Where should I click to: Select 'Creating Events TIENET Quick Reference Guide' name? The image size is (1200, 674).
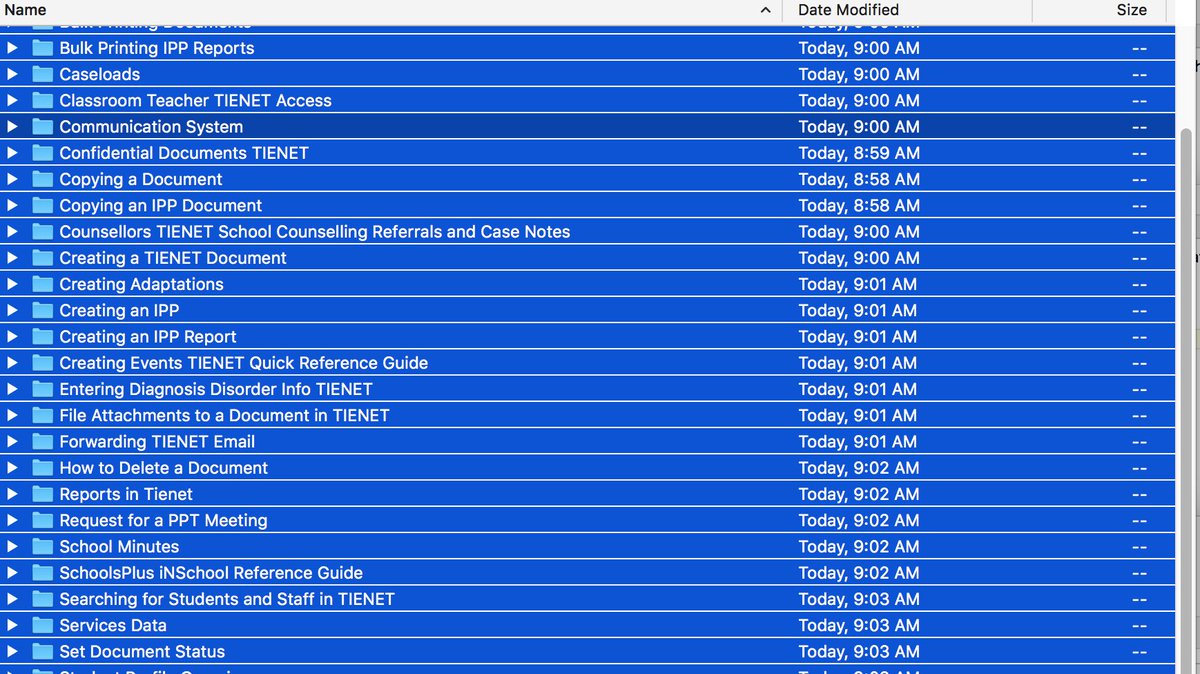click(243, 363)
